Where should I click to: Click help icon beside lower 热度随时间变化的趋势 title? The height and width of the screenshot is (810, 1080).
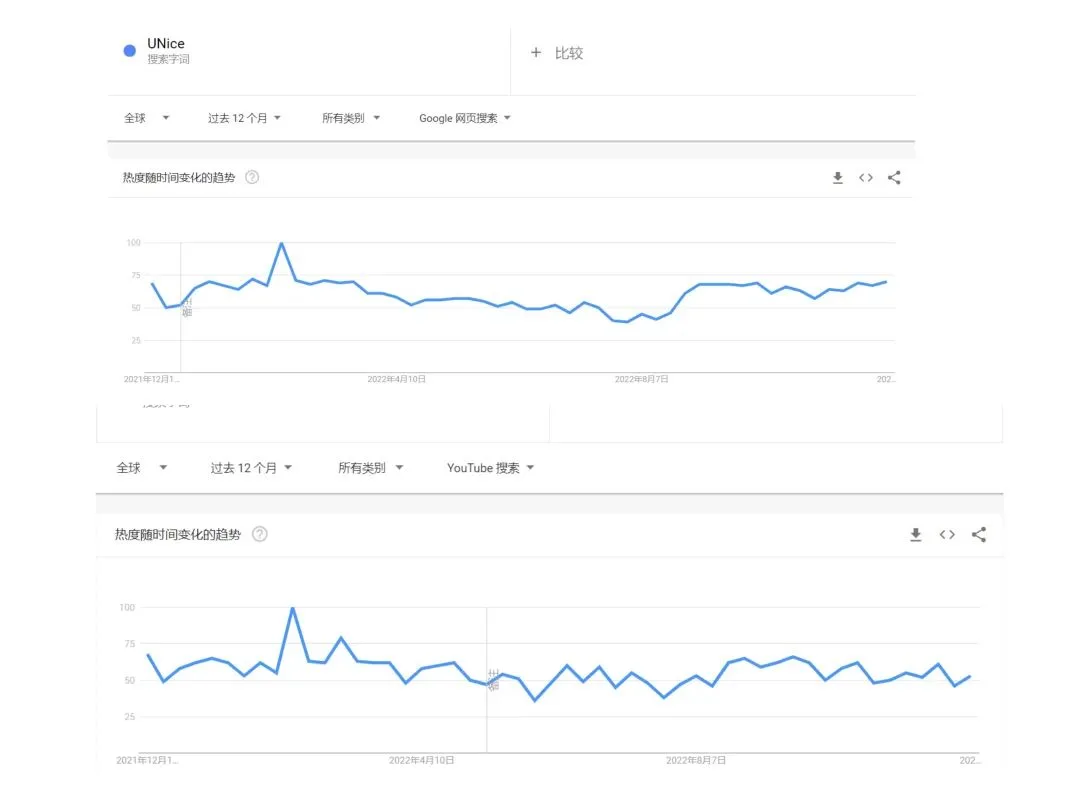(x=260, y=535)
